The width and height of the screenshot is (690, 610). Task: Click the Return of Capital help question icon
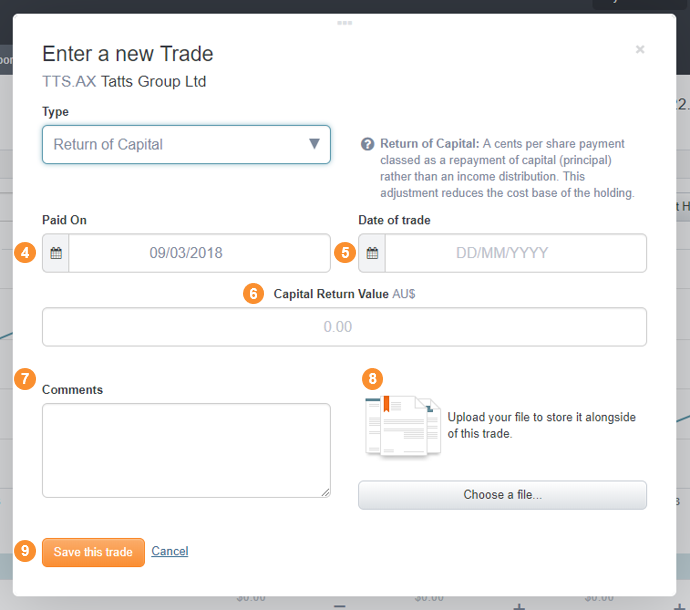pos(367,144)
